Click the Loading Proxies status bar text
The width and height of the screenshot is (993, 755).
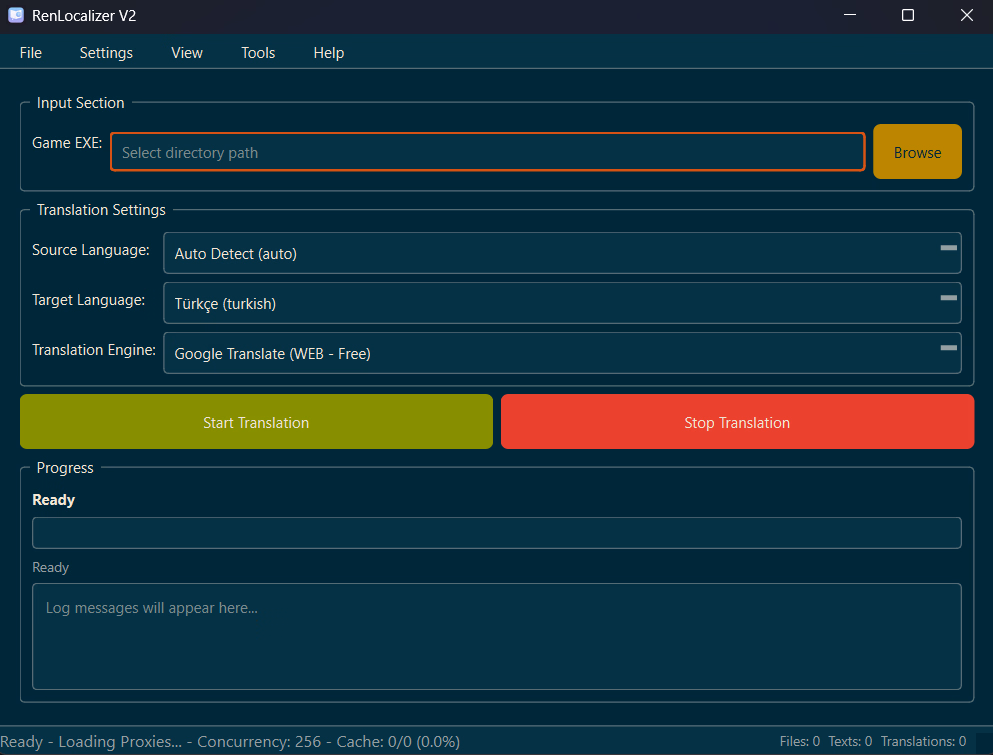(x=120, y=742)
